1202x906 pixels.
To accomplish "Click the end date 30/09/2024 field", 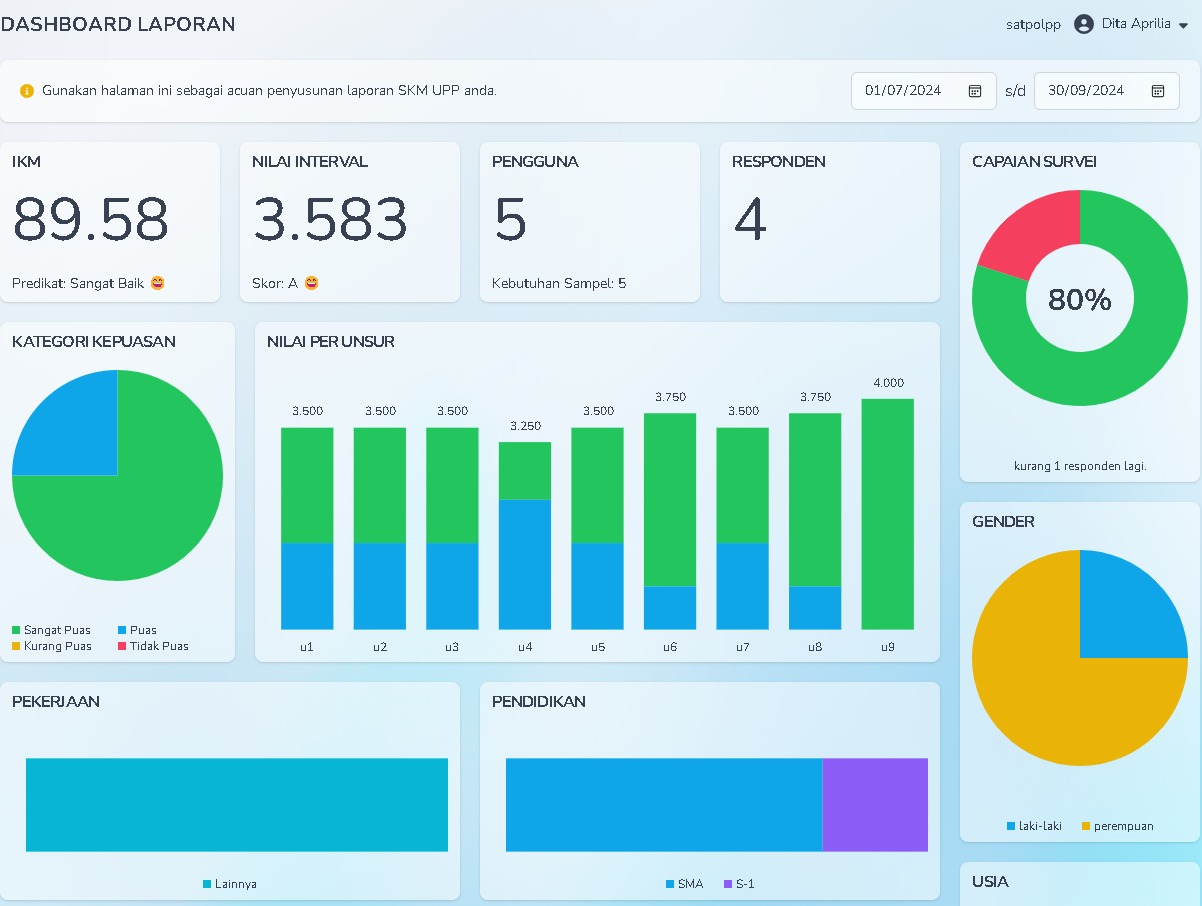I will tap(1086, 91).
